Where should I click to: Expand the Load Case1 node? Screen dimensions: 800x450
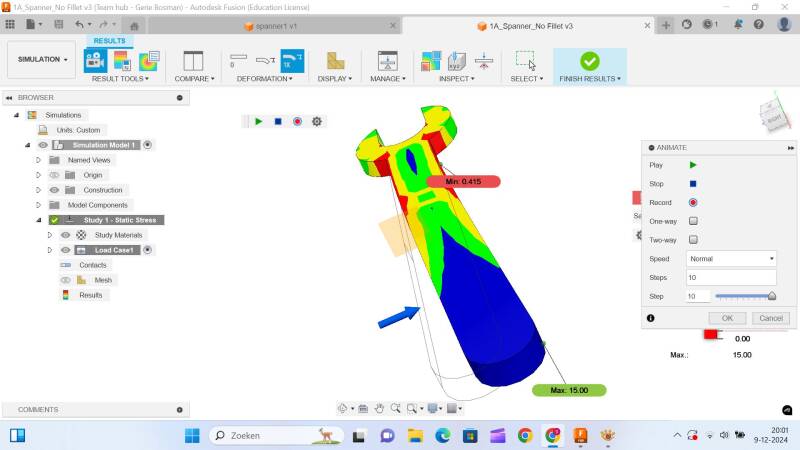coord(49,250)
